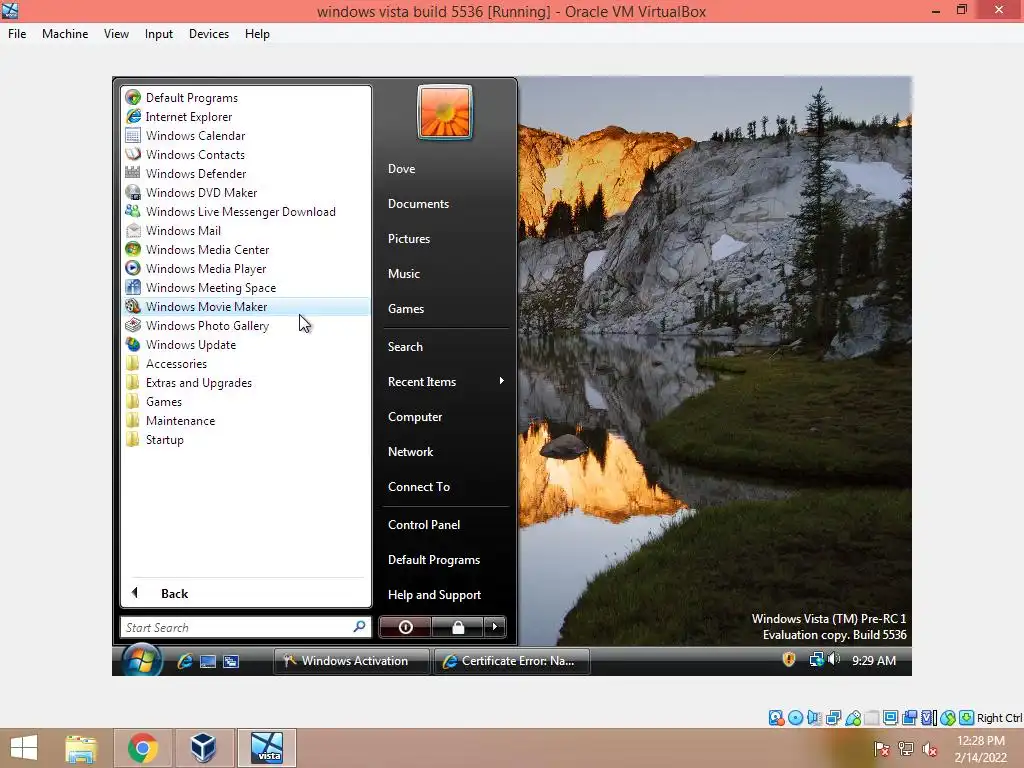Open Documents from the Start menu

coord(445,204)
